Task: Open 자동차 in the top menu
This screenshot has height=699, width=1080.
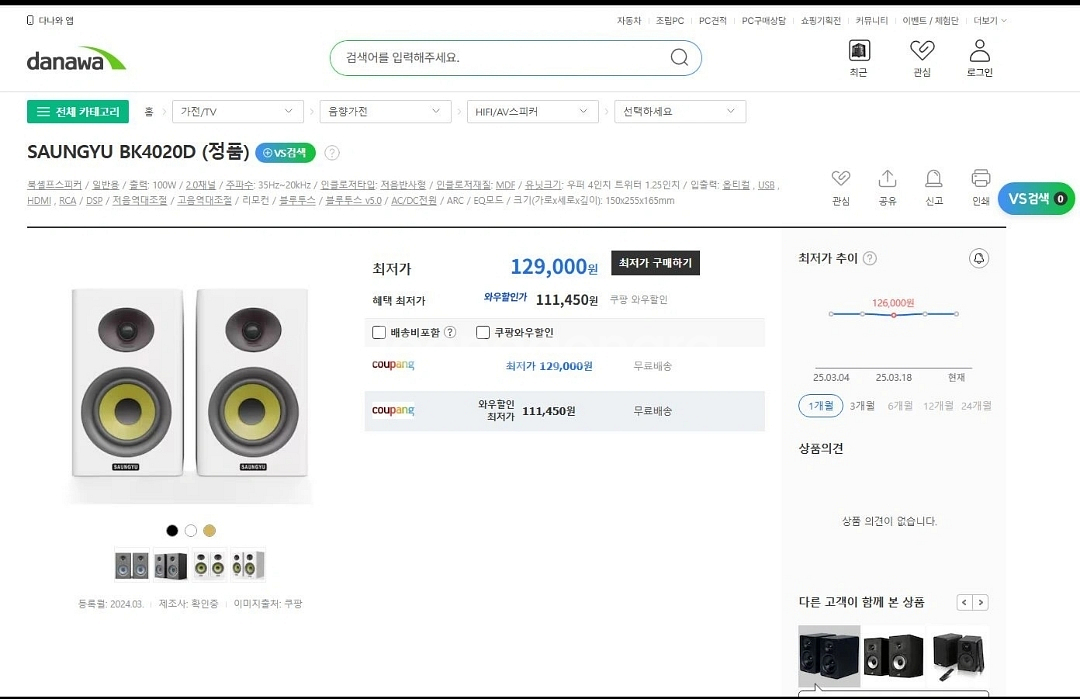Action: [629, 21]
